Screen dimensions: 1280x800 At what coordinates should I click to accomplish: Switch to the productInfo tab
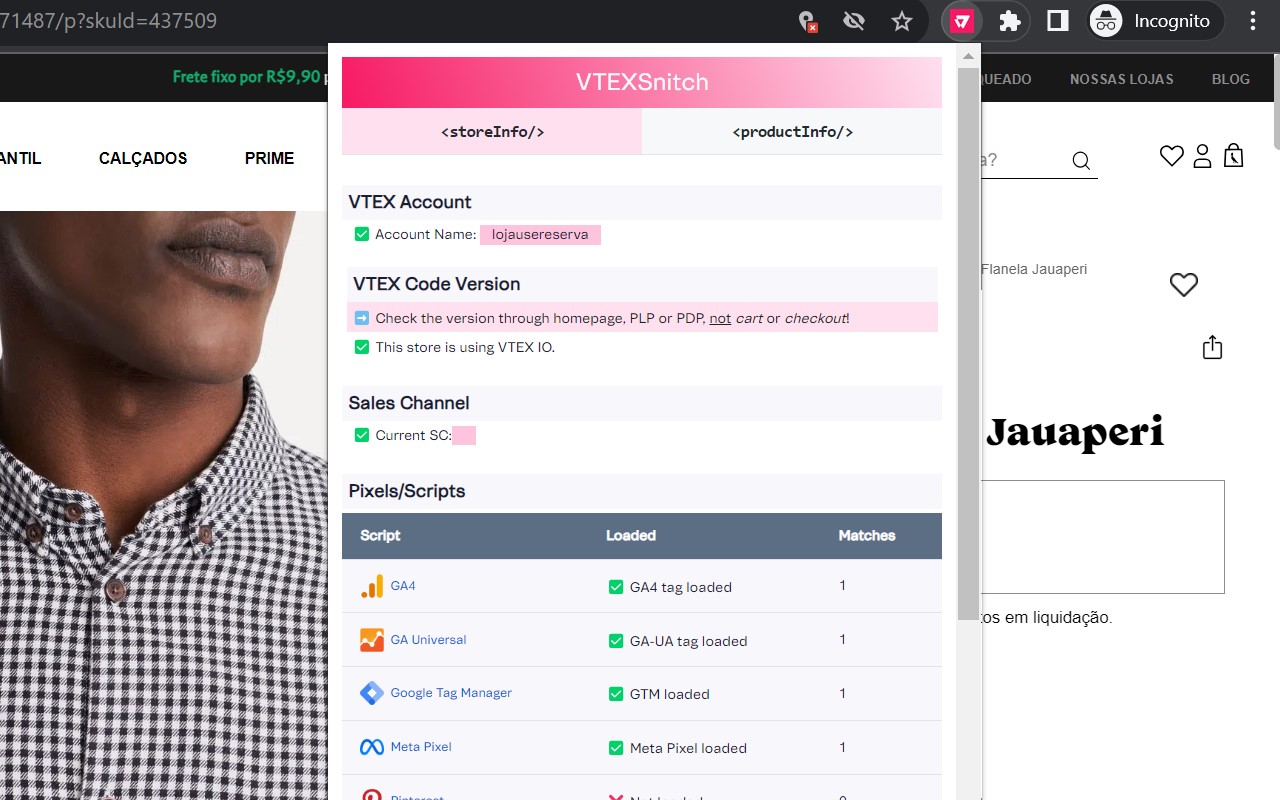[x=791, y=131]
